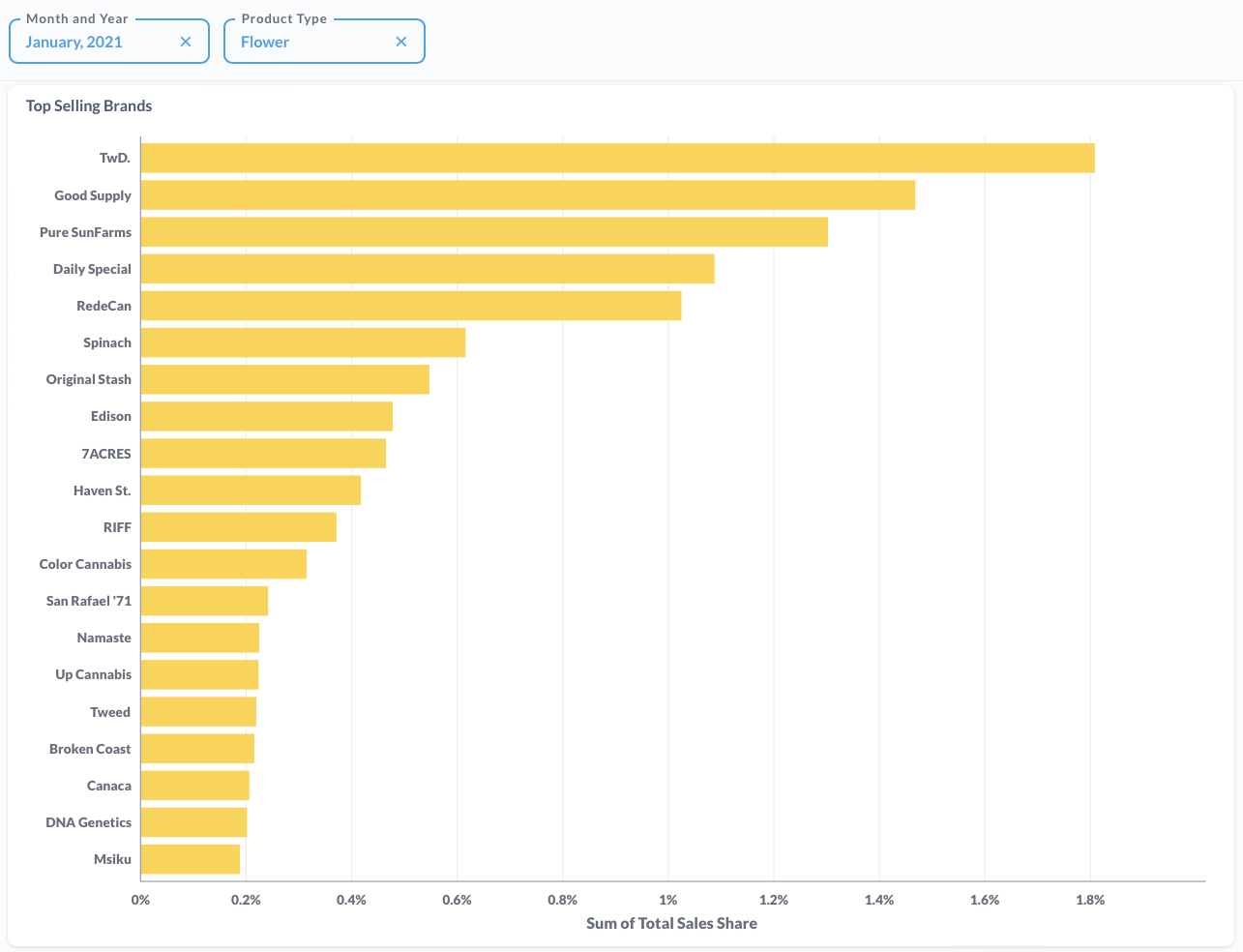Select the TwD. bar in the chart
The height and width of the screenshot is (952, 1243).
pyautogui.click(x=617, y=158)
